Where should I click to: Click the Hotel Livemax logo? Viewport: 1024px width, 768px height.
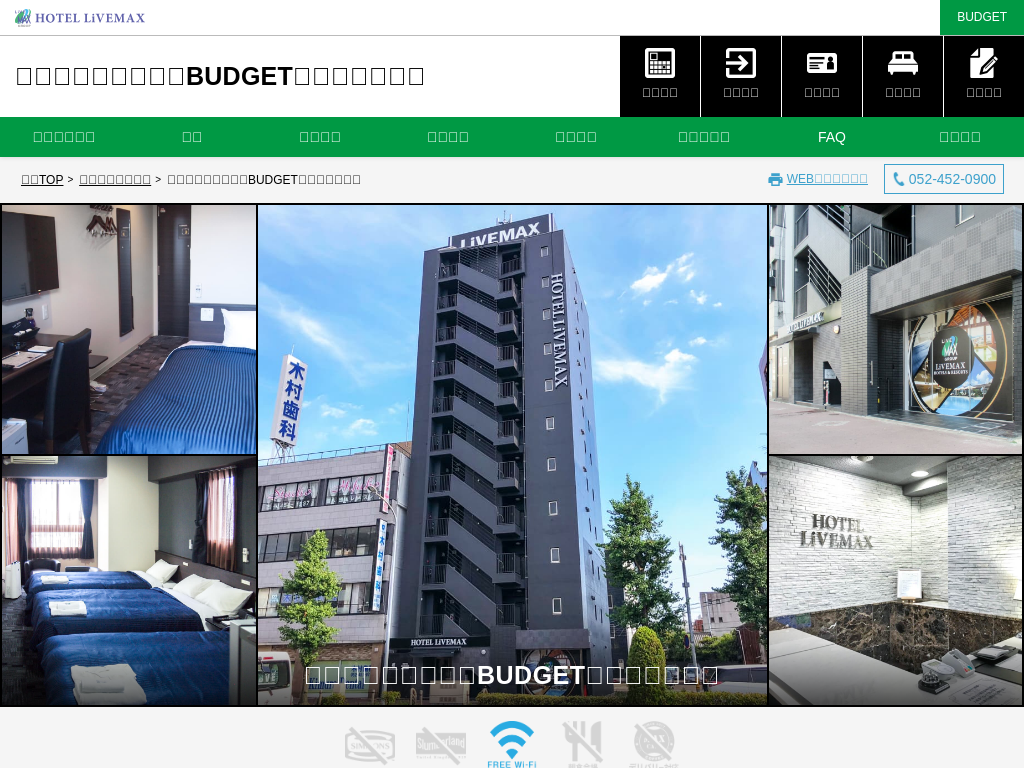80,18
